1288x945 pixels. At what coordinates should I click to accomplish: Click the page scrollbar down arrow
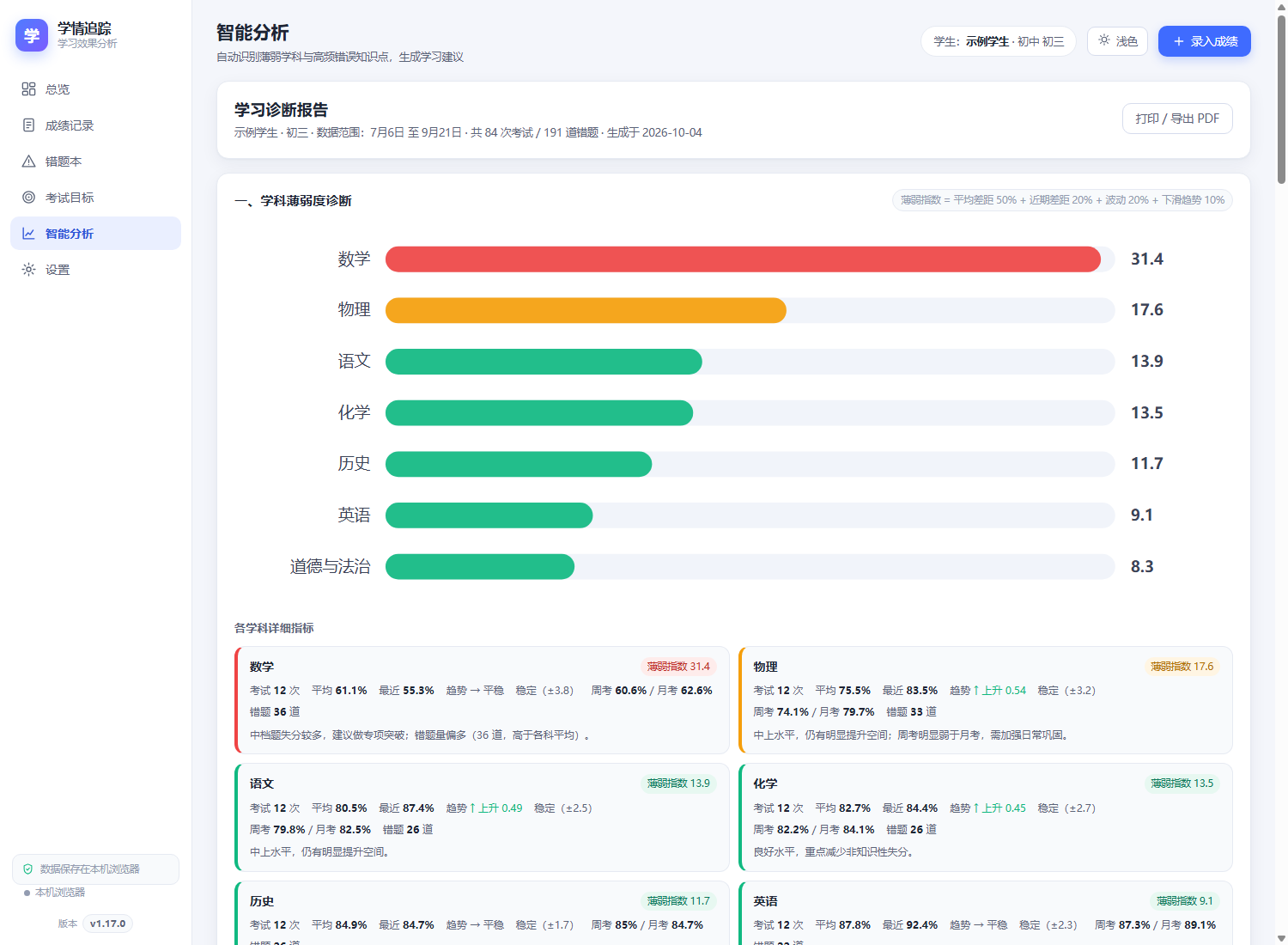pos(1281,938)
